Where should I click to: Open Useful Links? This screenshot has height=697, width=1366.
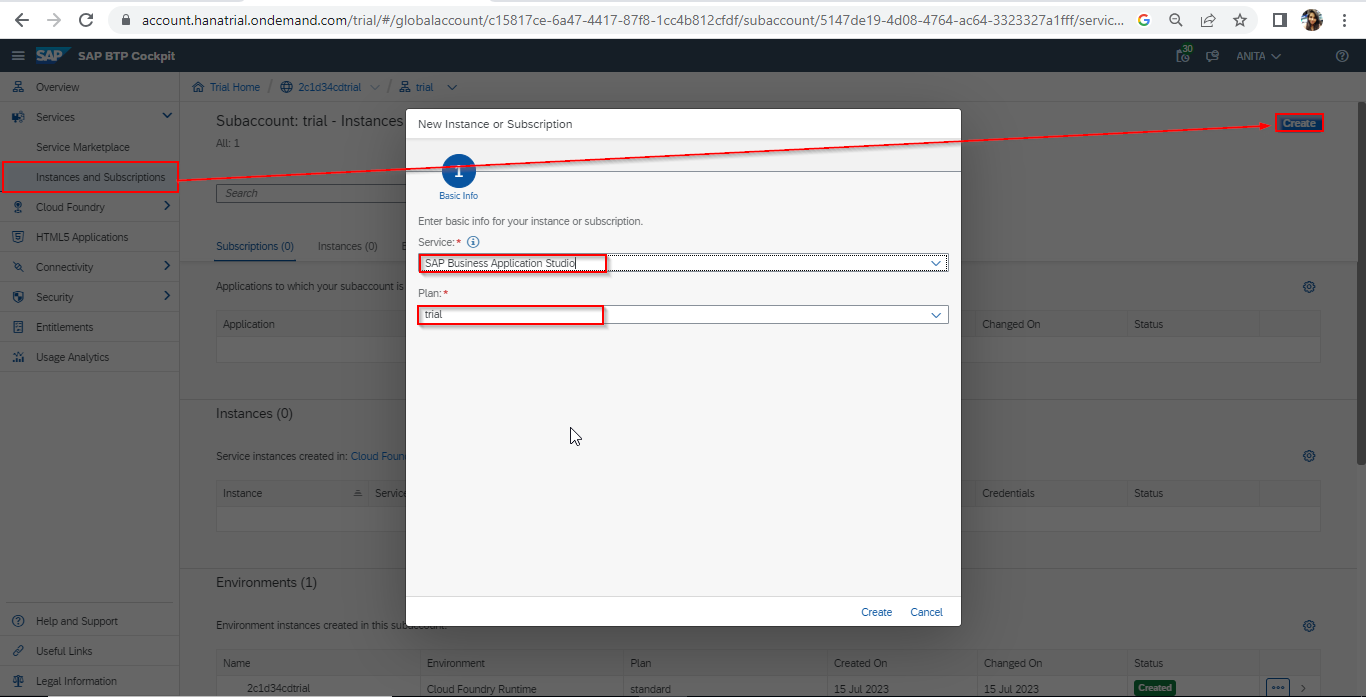[64, 651]
